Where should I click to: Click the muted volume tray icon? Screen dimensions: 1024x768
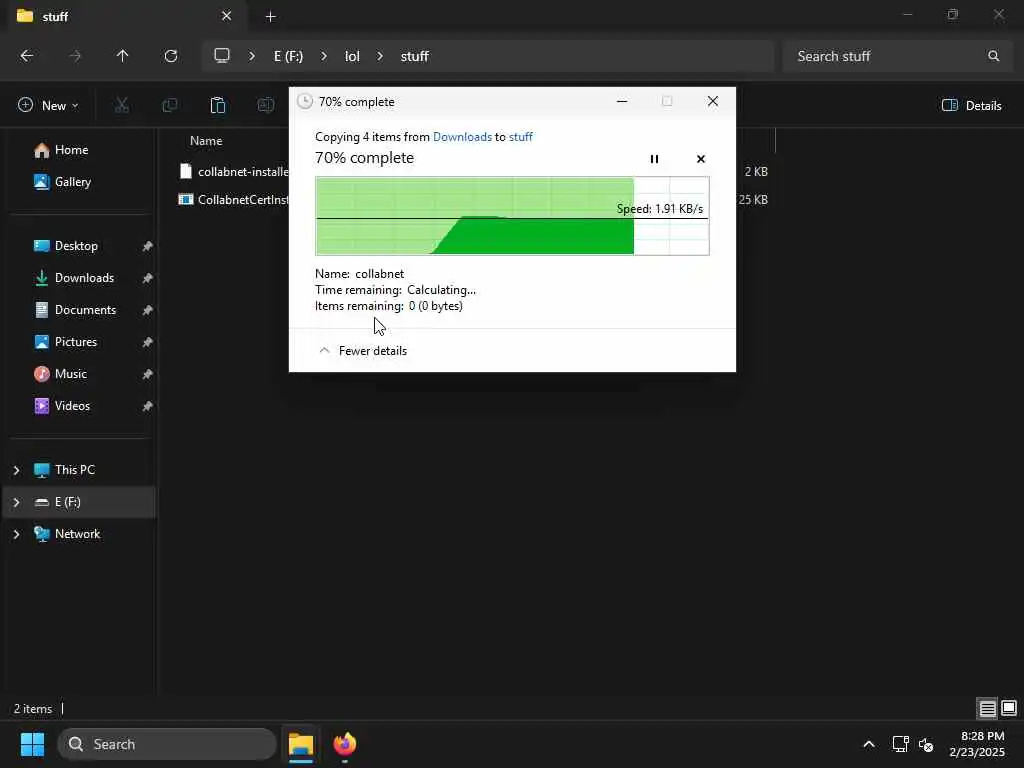pyautogui.click(x=926, y=744)
